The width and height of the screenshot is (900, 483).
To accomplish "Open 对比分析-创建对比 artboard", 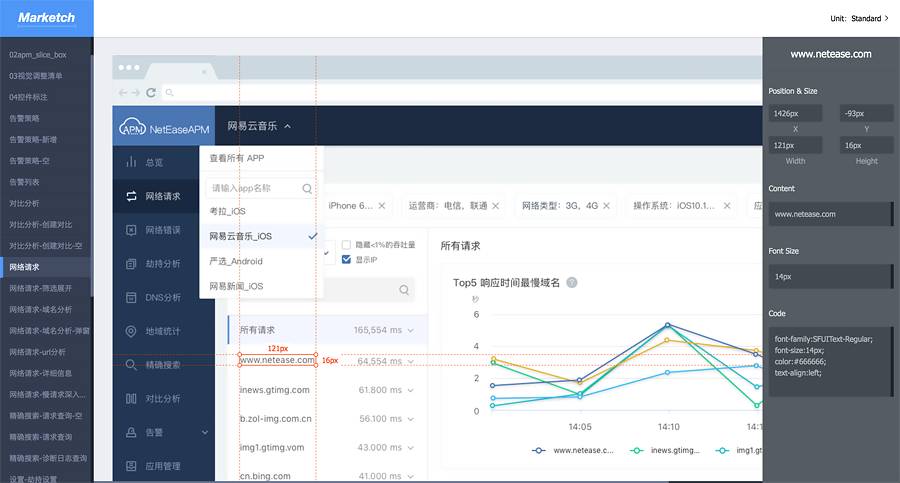I will coord(41,225).
